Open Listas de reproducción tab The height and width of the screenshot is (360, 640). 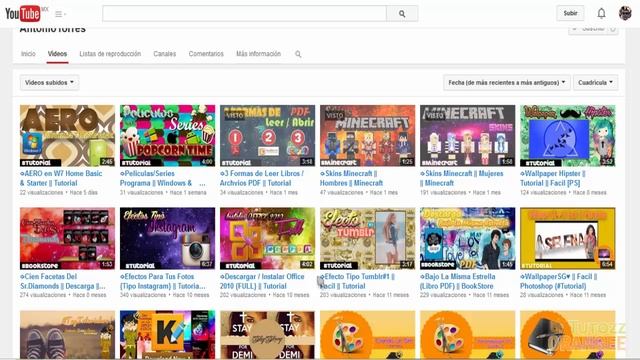tap(110, 54)
